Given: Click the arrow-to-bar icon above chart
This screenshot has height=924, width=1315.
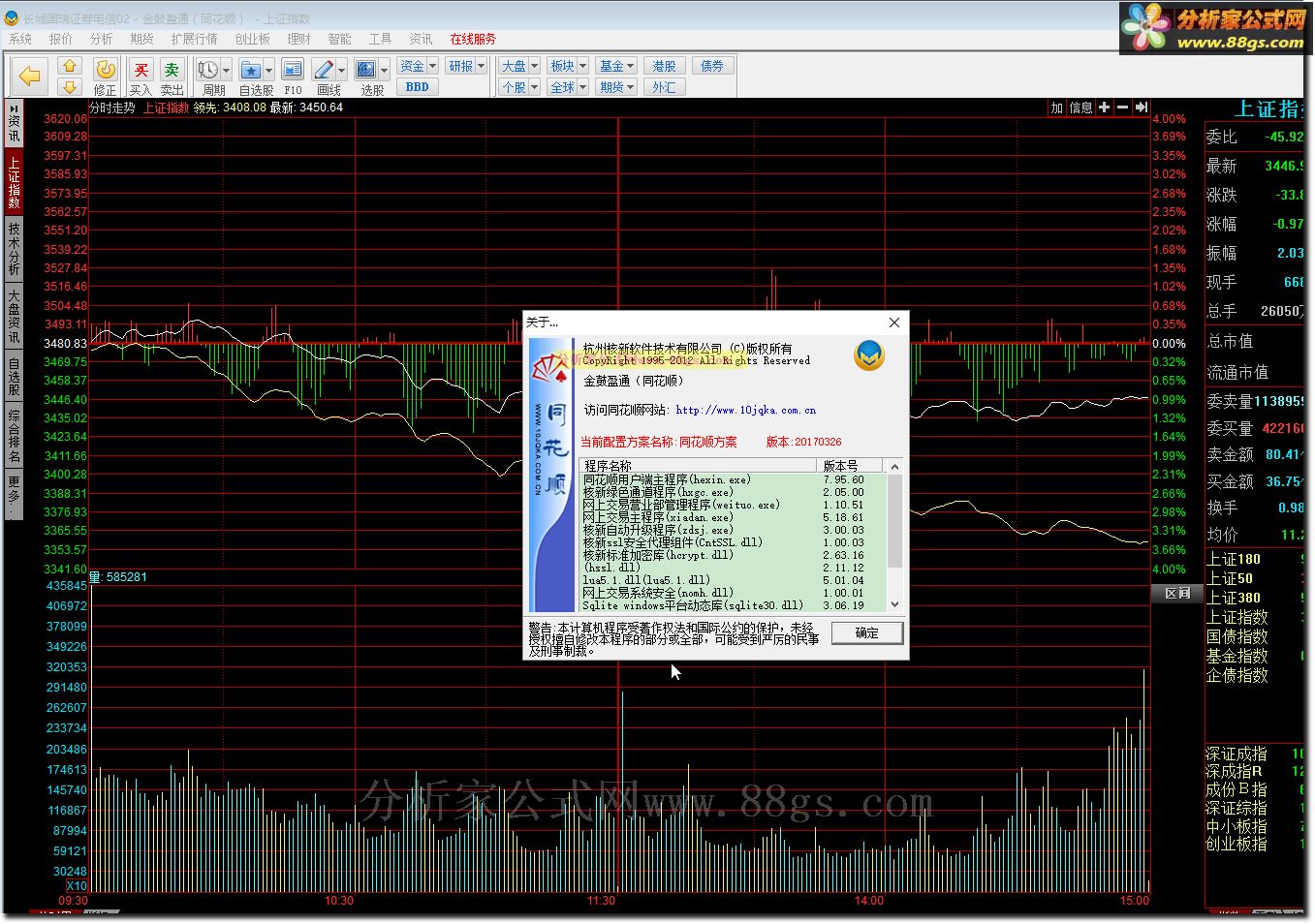Looking at the screenshot, I should (1141, 108).
